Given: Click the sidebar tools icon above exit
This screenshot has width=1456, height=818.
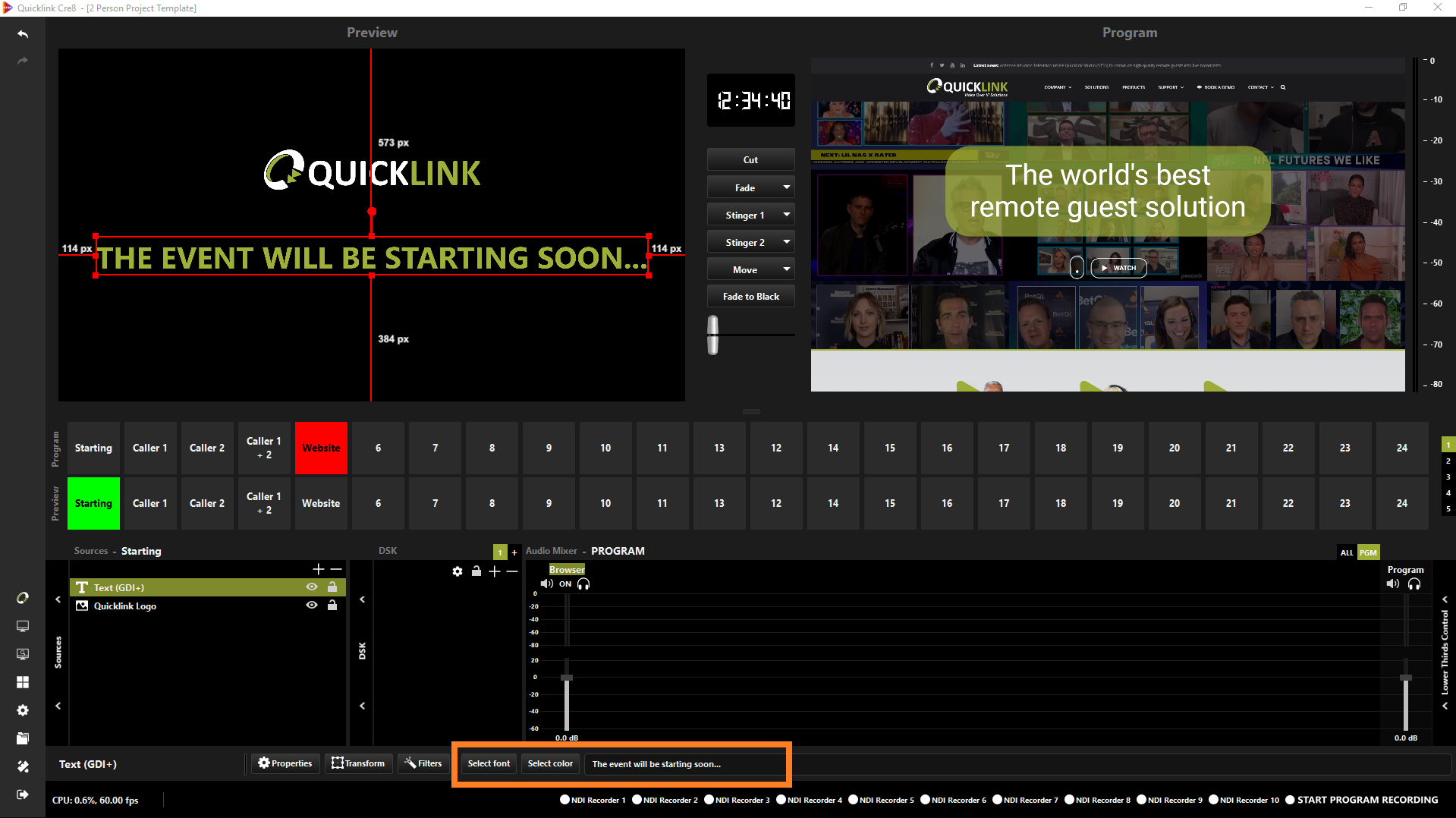Looking at the screenshot, I should click(x=23, y=766).
